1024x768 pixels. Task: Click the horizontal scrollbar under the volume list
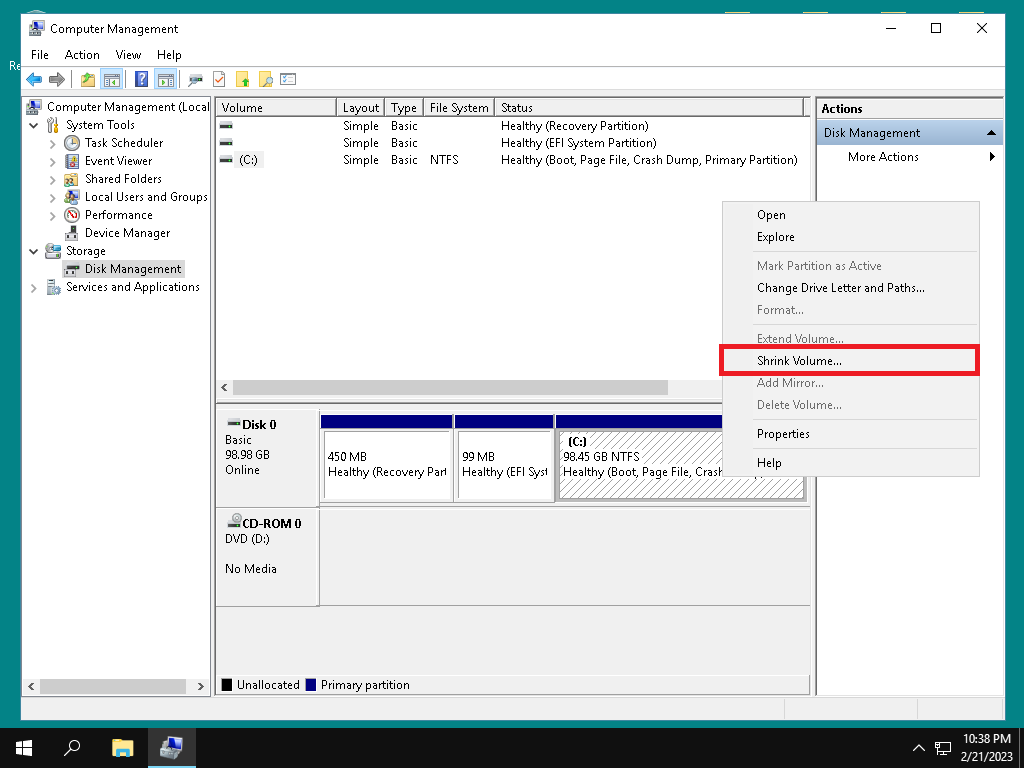(x=450, y=388)
